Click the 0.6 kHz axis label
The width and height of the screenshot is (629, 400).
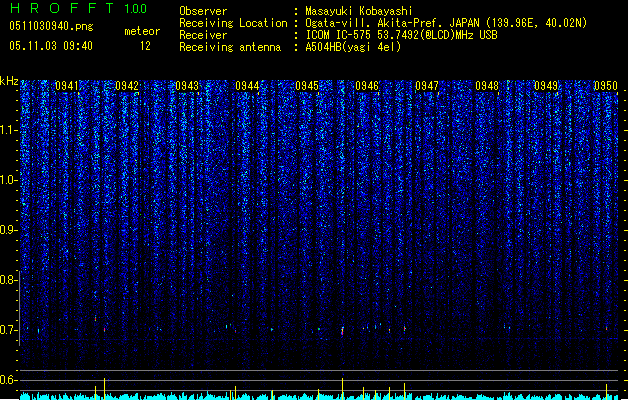(8, 380)
